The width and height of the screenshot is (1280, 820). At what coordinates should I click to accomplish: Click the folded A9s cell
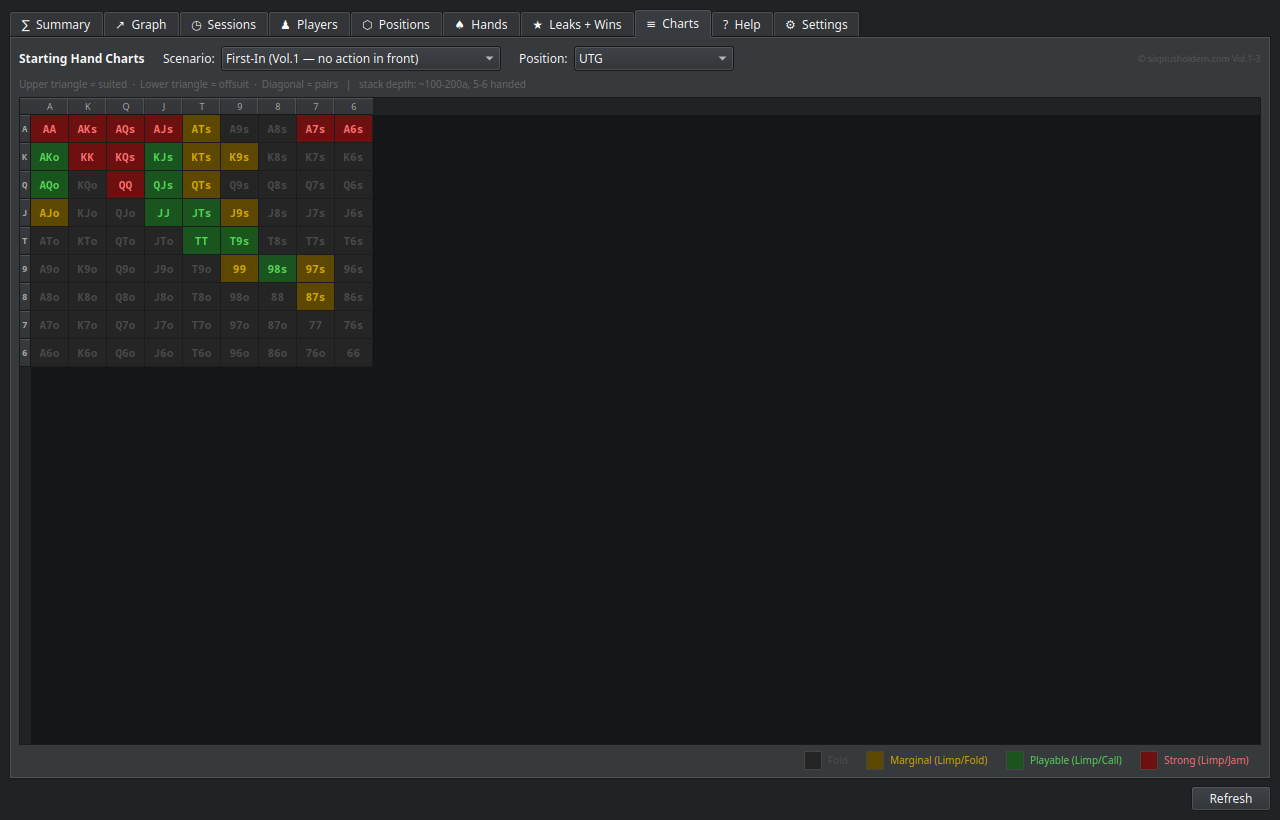(240, 129)
